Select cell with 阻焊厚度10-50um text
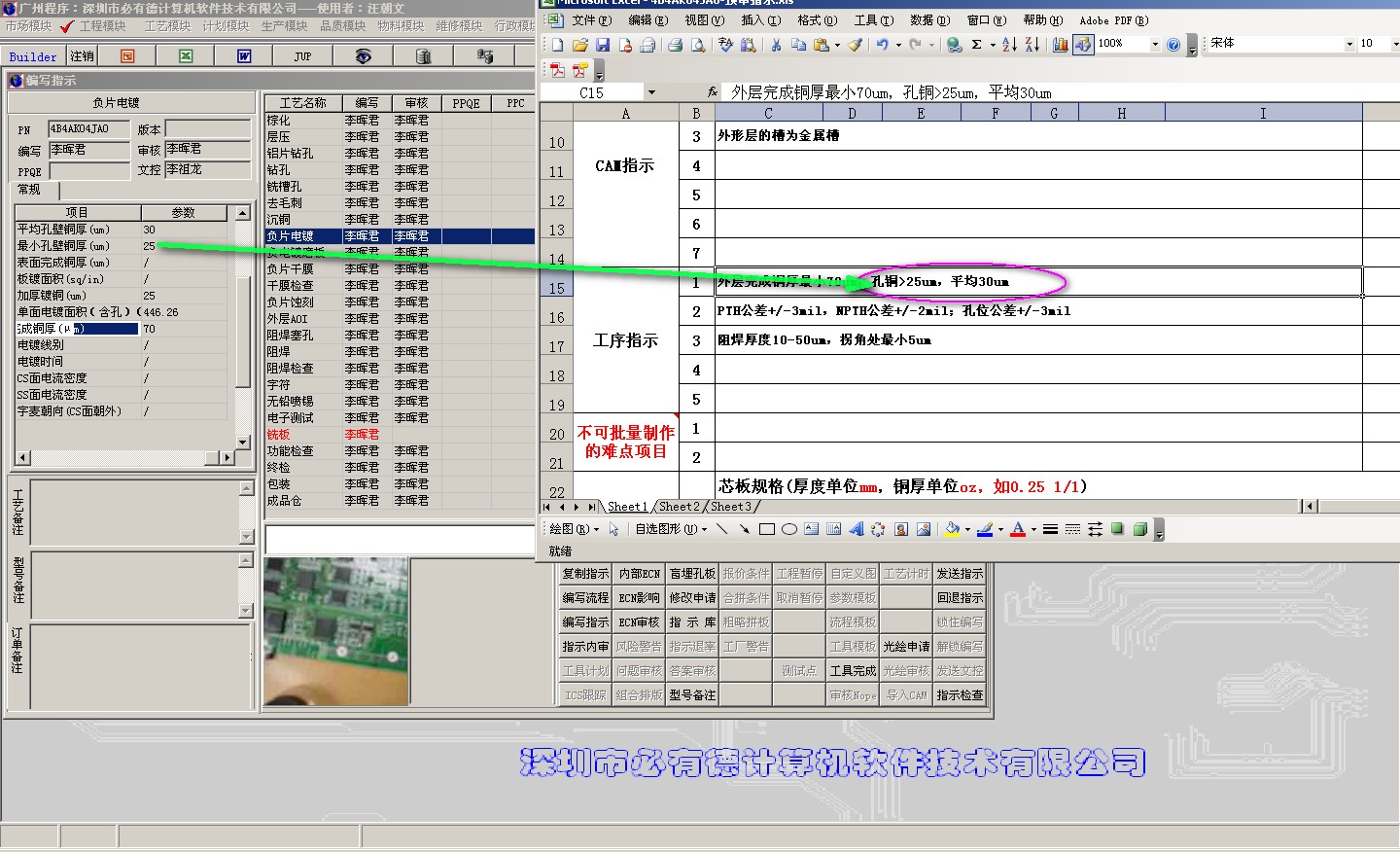Image resolution: width=1400 pixels, height=852 pixels. tap(1038, 340)
